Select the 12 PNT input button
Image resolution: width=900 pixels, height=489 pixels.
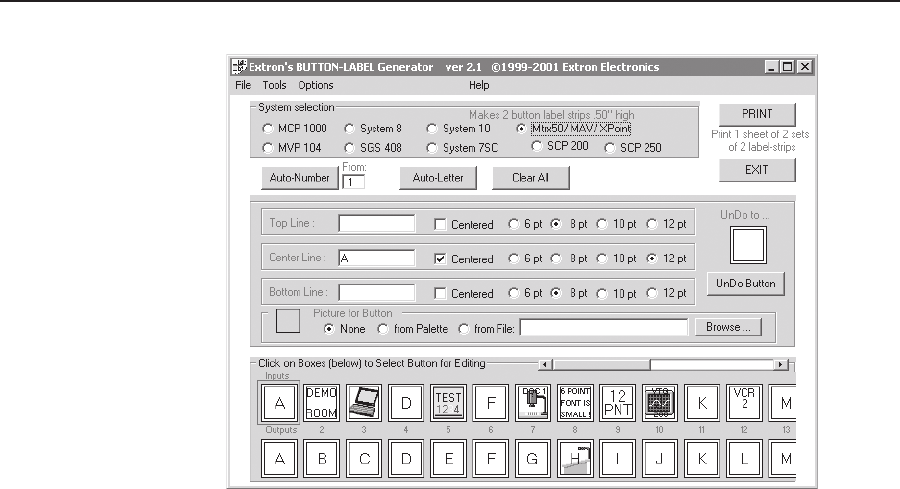point(617,403)
